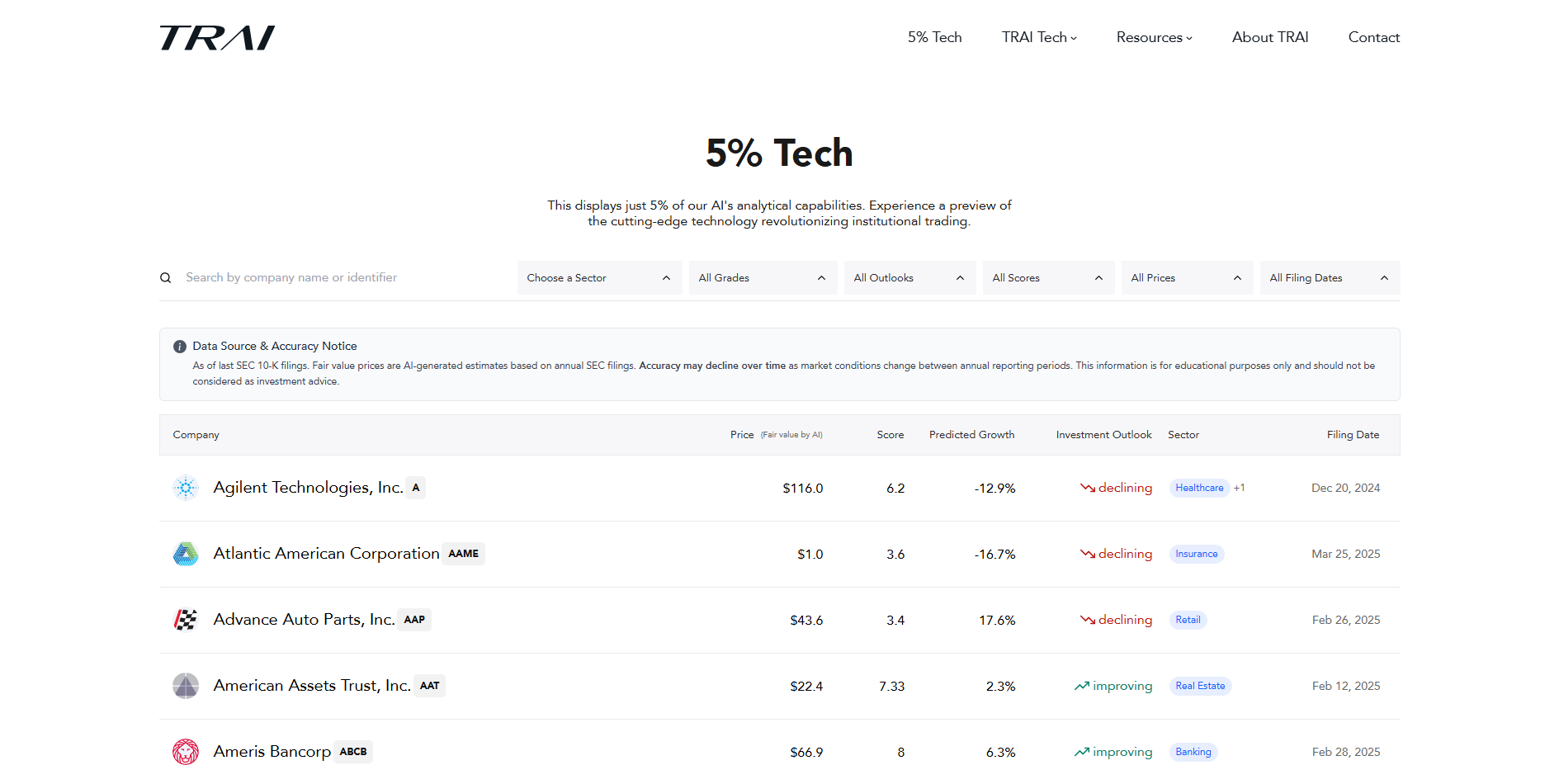The width and height of the screenshot is (1559, 784).
Task: Open the Ameris Bancorp company link
Action: [272, 752]
